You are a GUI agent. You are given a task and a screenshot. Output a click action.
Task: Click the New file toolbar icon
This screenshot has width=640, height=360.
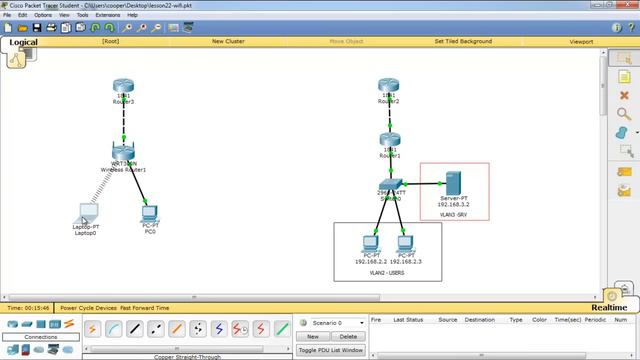click(8, 28)
